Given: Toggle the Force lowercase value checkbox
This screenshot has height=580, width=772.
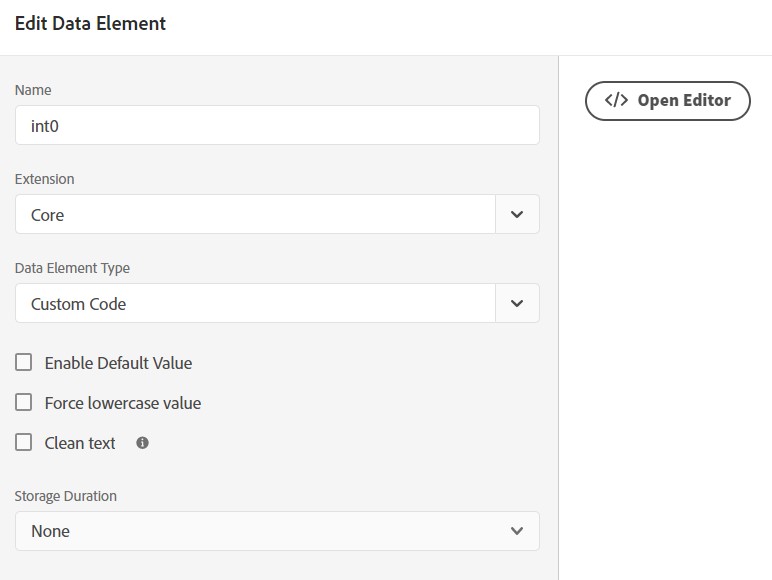Looking at the screenshot, I should click(24, 403).
